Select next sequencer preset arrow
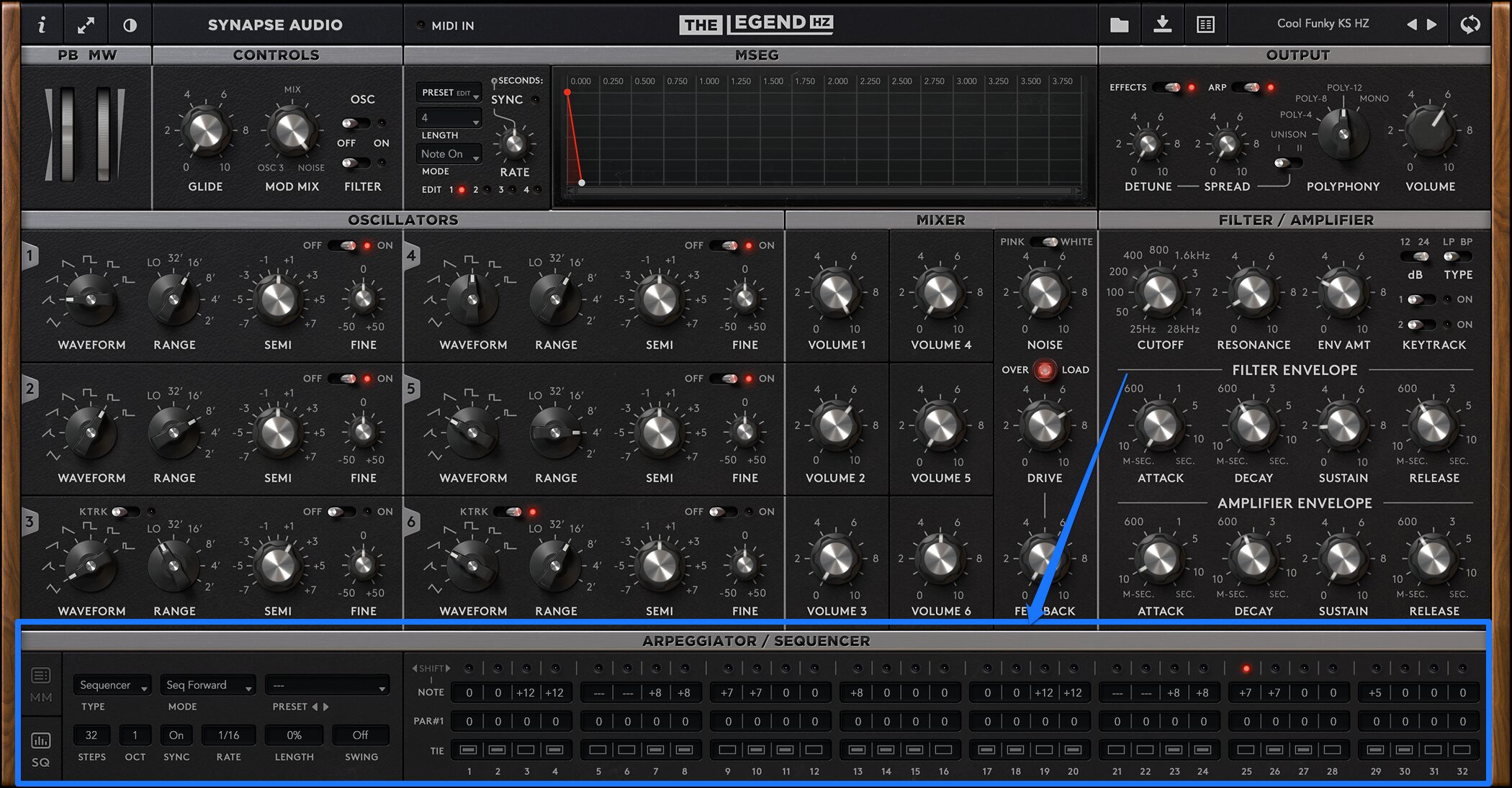This screenshot has height=788, width=1512. pos(326,707)
